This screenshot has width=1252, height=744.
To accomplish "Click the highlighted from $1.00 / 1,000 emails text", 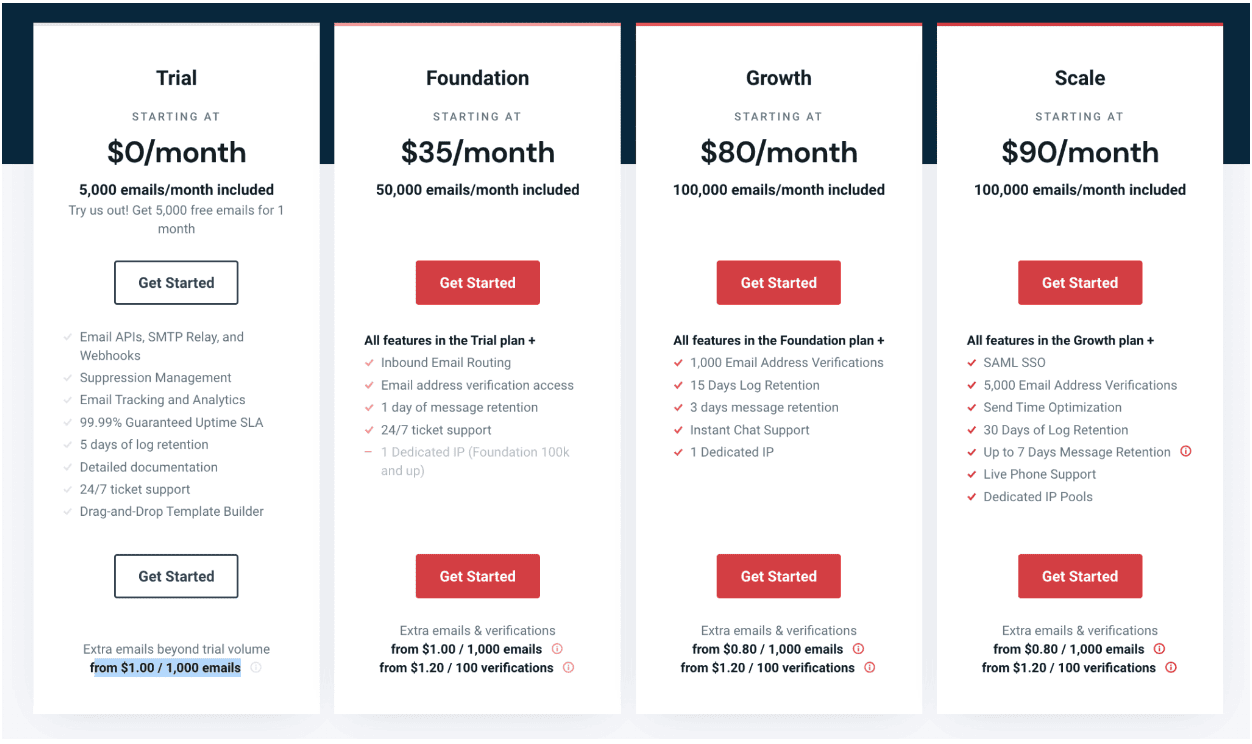I will [x=166, y=668].
